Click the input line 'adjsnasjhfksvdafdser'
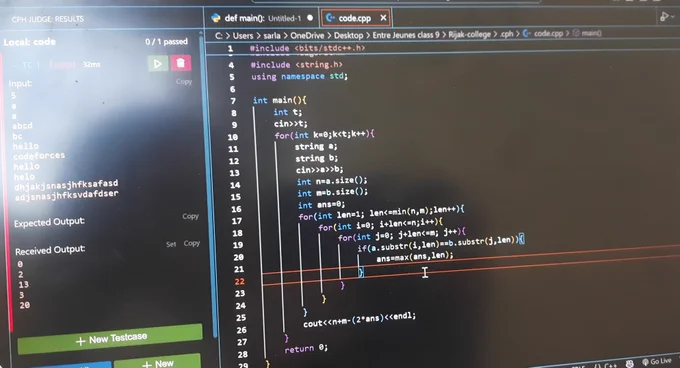 66,195
